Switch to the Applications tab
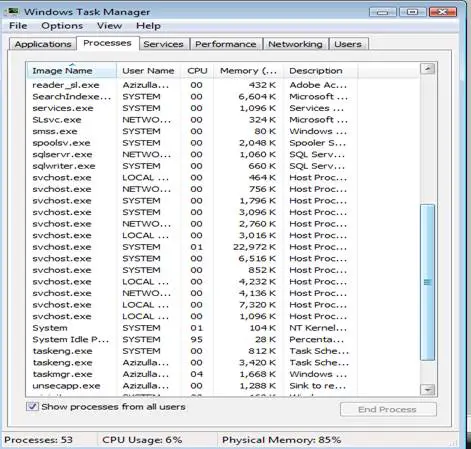The width and height of the screenshot is (471, 449). pyautogui.click(x=43, y=44)
